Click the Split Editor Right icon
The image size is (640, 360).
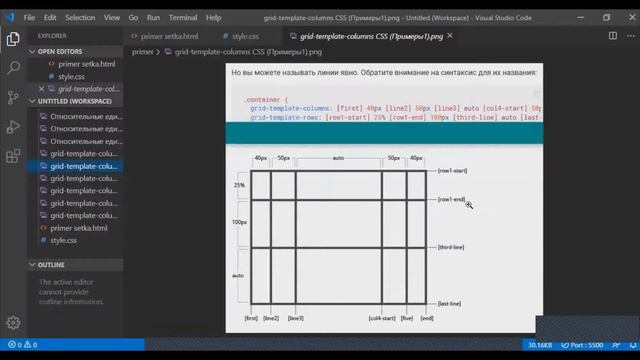pos(613,36)
